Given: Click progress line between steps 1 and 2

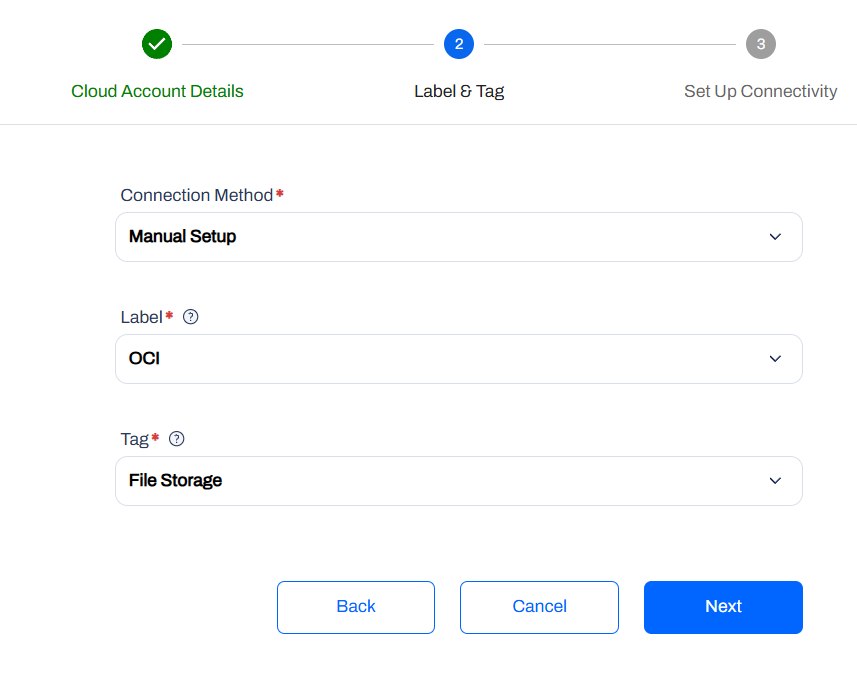Looking at the screenshot, I should pos(308,44).
